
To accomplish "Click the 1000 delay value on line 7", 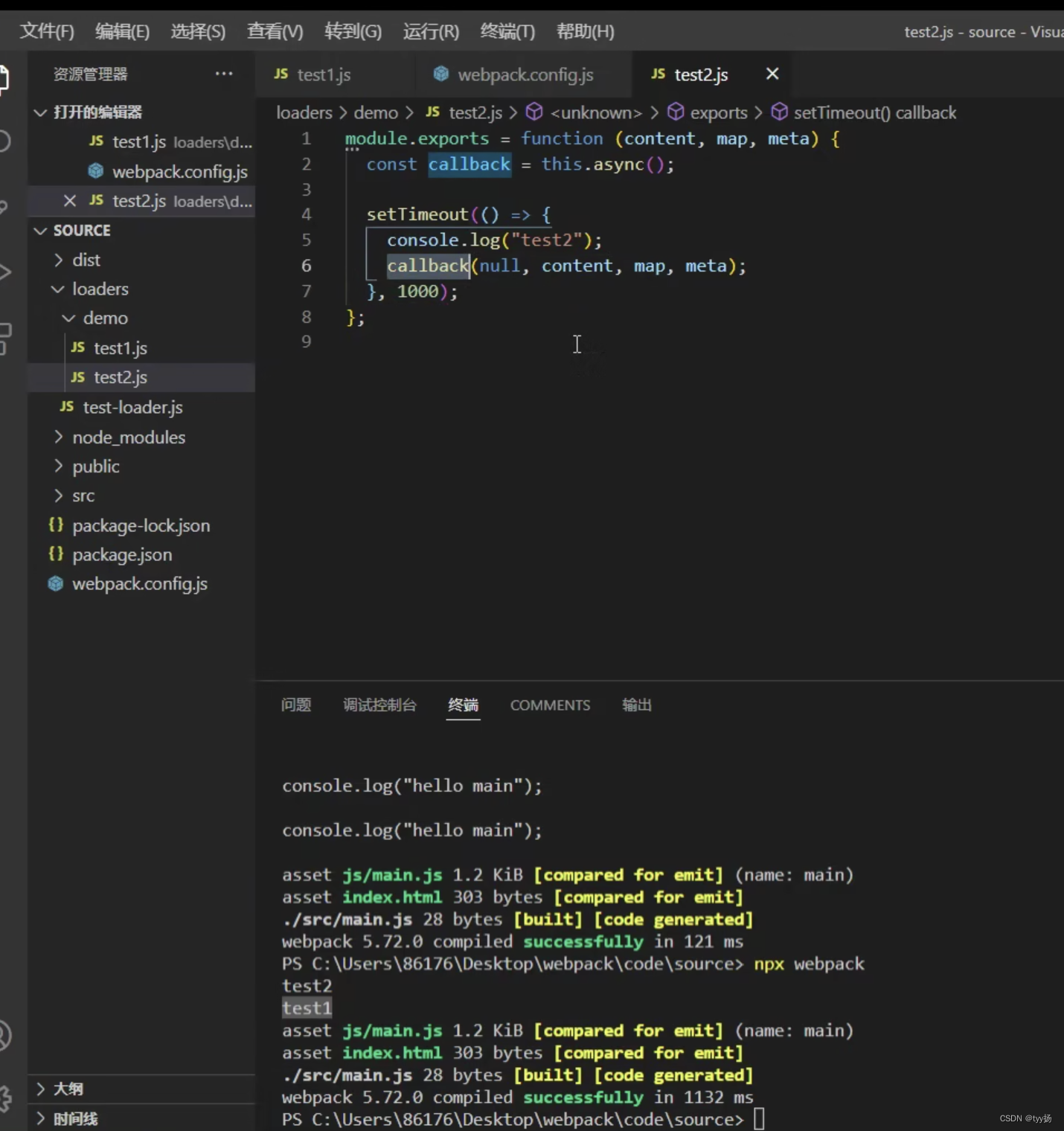I will (417, 291).
